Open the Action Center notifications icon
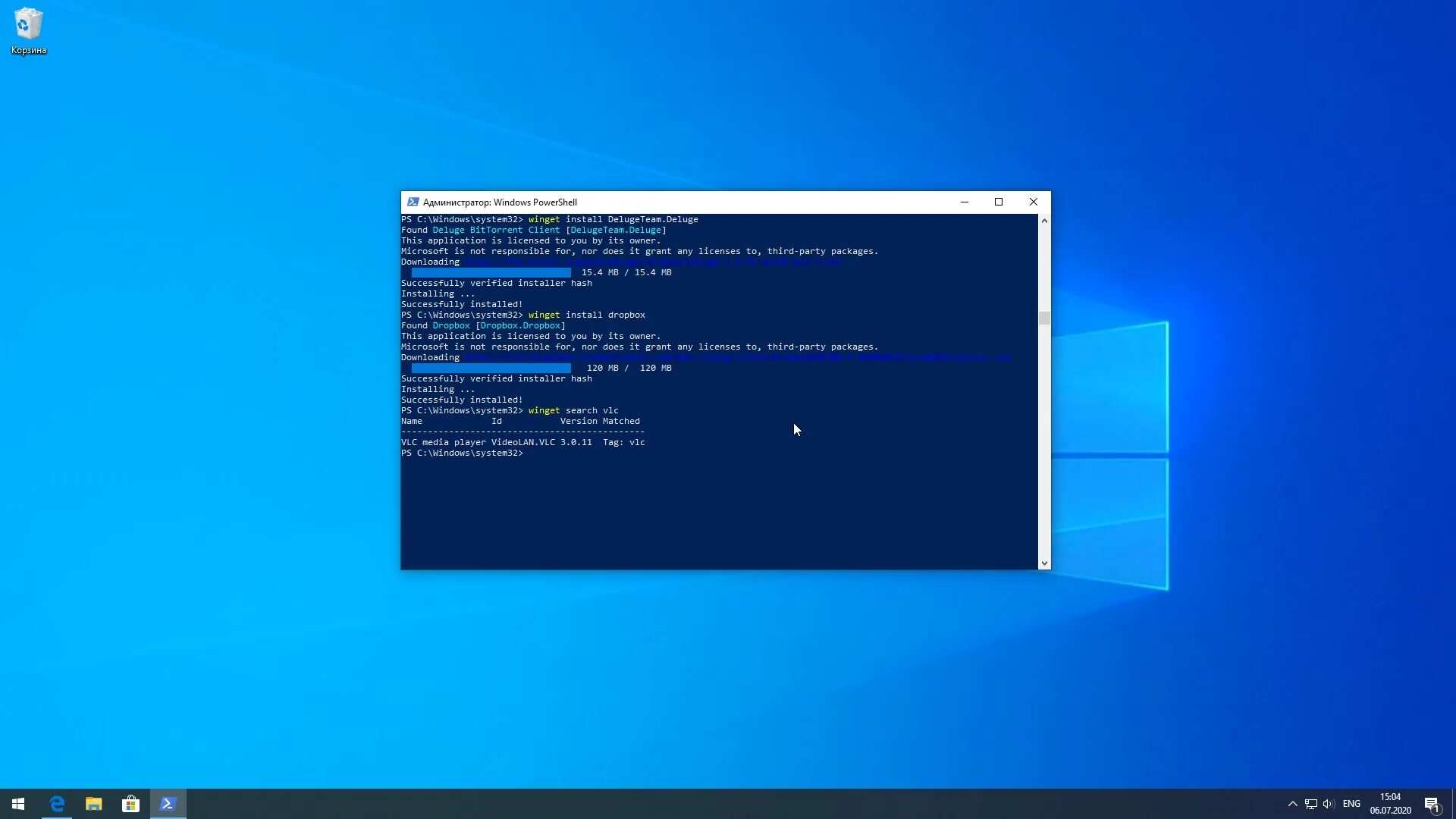The width and height of the screenshot is (1456, 819). [1432, 804]
